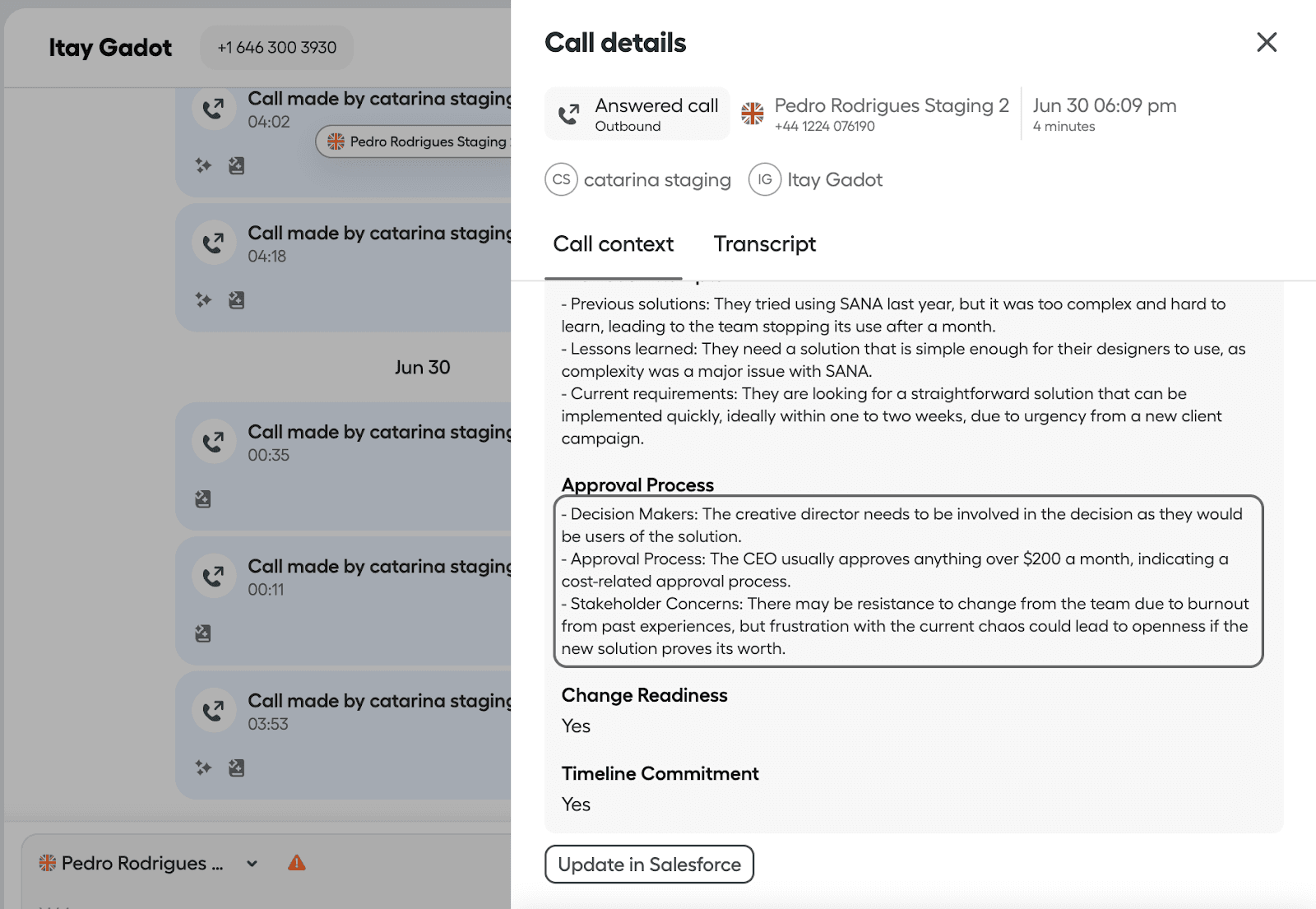Click the Pedro Rodrigues Staging tag on first call
Screen dimensions: 1316x909
416,141
